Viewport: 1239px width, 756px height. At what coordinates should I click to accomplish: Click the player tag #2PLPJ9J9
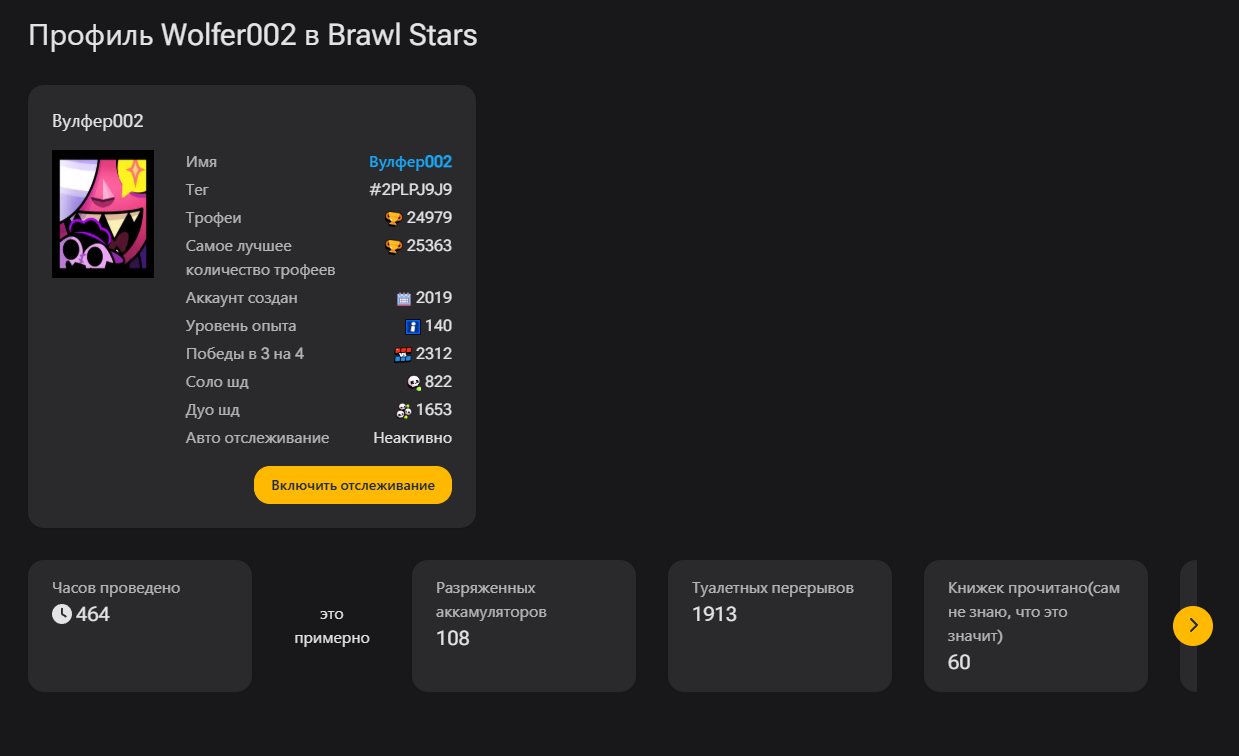pyautogui.click(x=410, y=190)
